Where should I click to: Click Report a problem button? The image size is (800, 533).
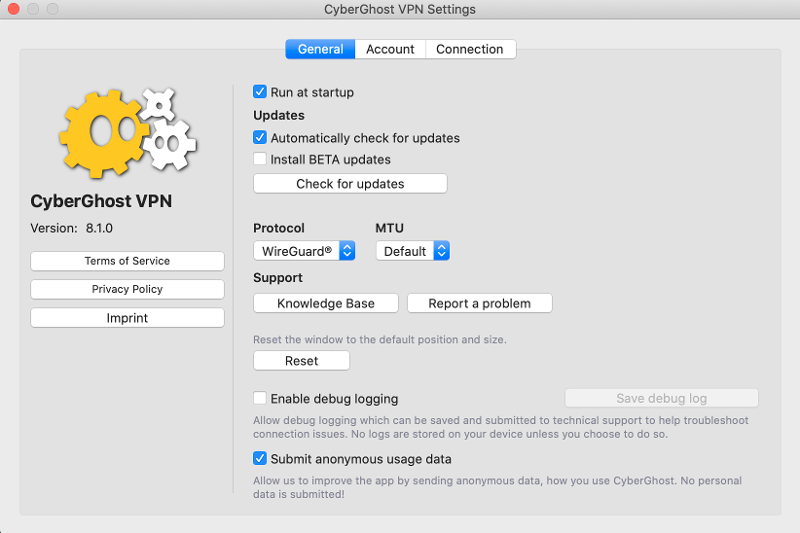pos(479,303)
